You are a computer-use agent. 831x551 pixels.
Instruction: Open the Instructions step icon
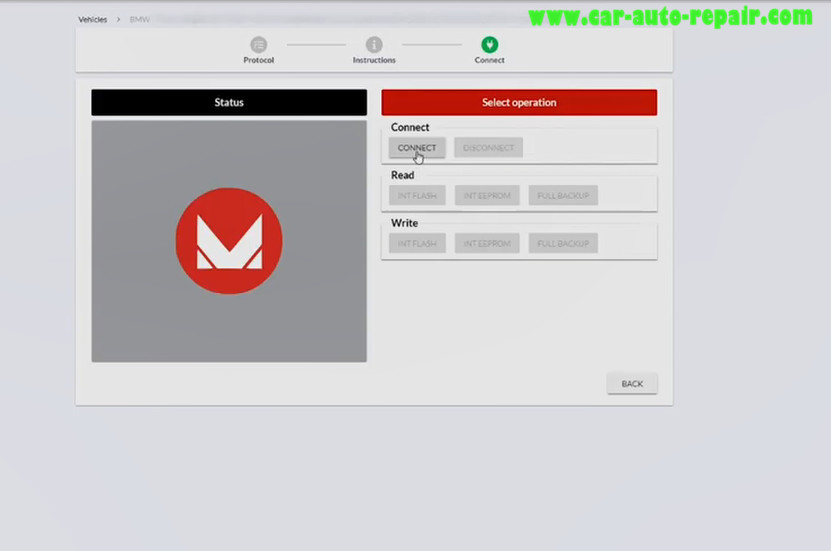(x=374, y=45)
